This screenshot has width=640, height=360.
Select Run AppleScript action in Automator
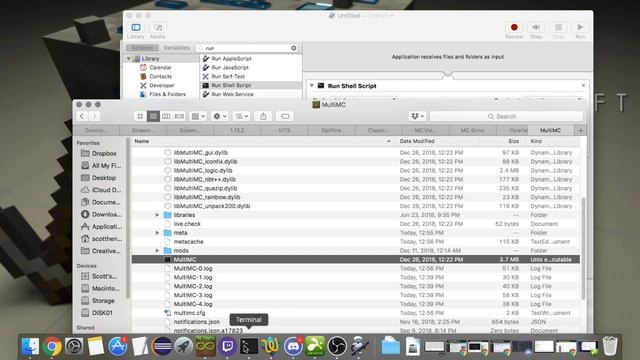pyautogui.click(x=251, y=59)
